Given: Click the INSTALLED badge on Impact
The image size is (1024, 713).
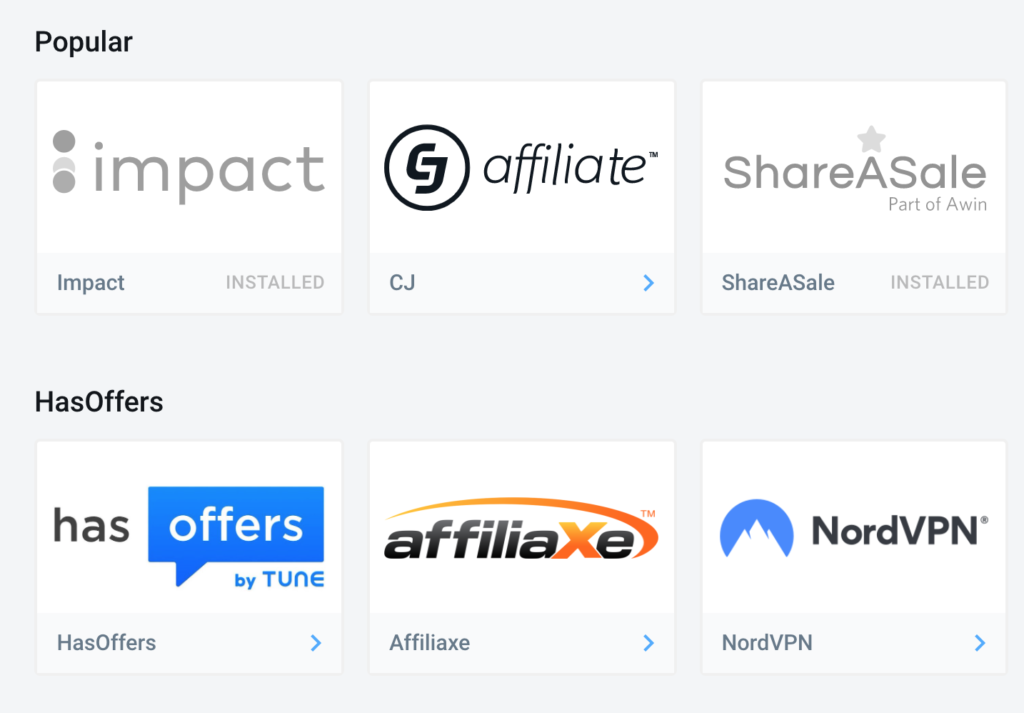Looking at the screenshot, I should 275,283.
